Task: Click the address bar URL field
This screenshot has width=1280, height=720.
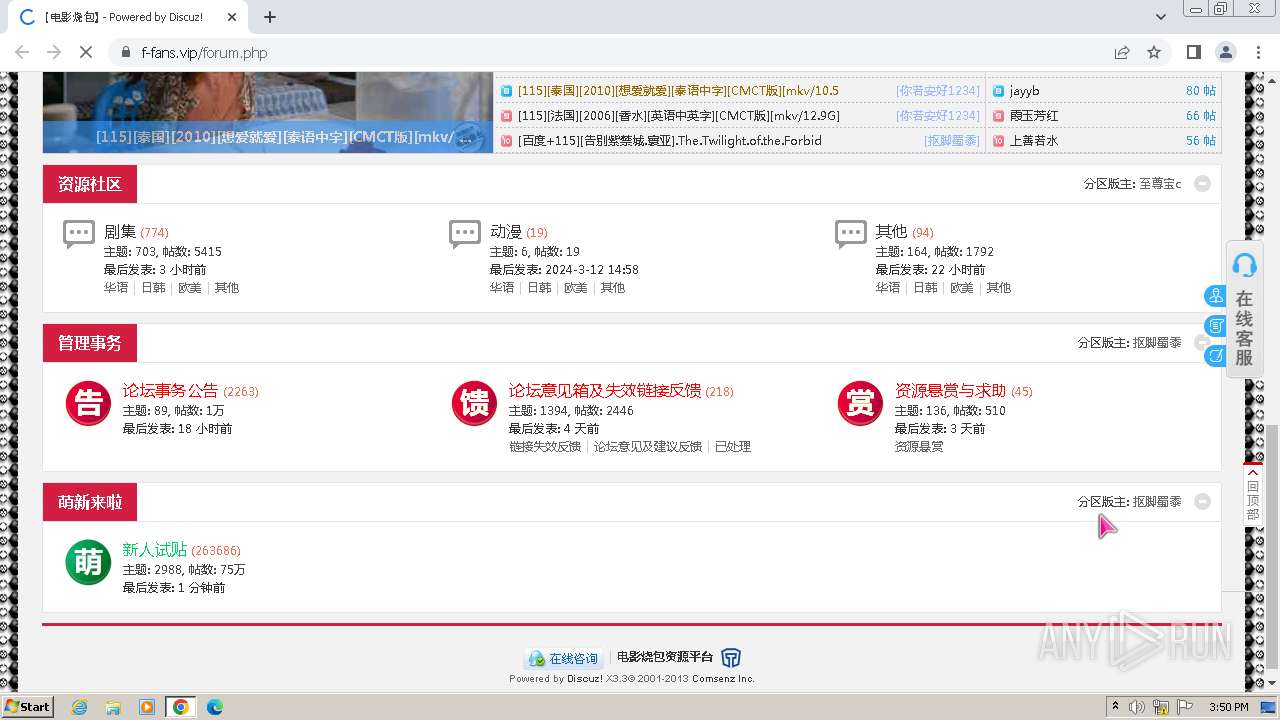Action: coord(610,52)
